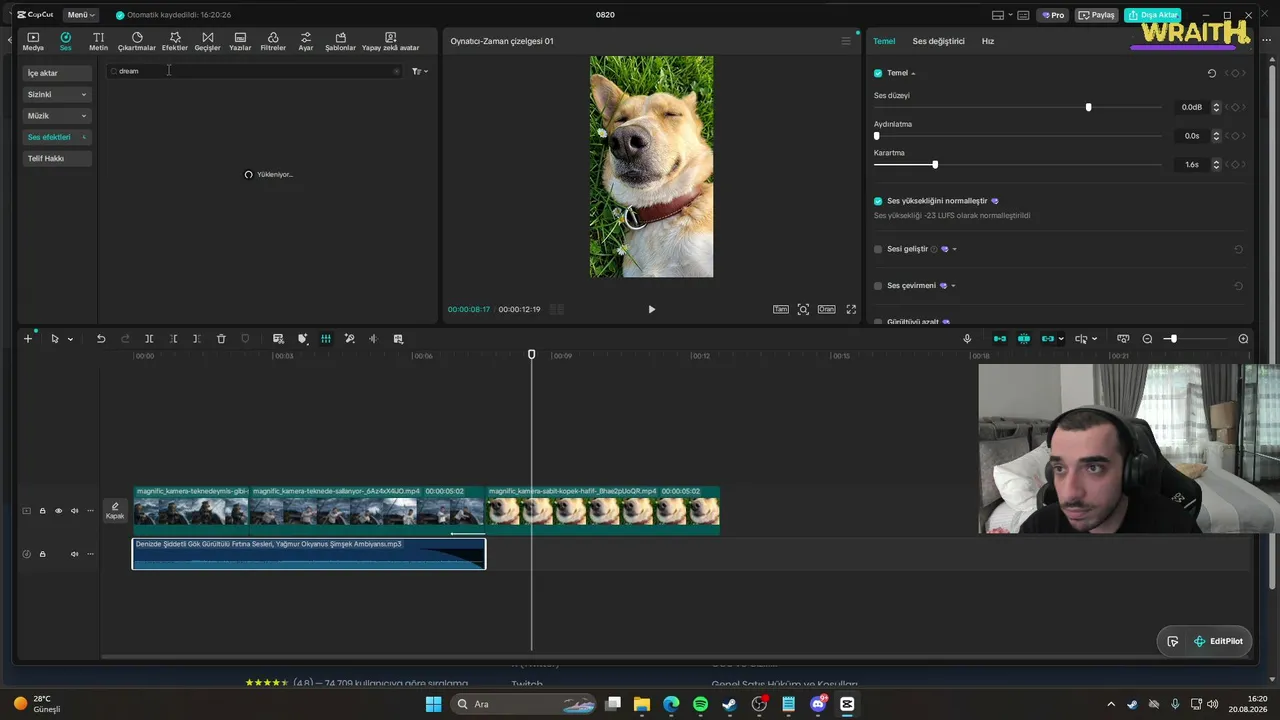Open the Filtreler tab
The image size is (1280, 720).
(x=273, y=41)
